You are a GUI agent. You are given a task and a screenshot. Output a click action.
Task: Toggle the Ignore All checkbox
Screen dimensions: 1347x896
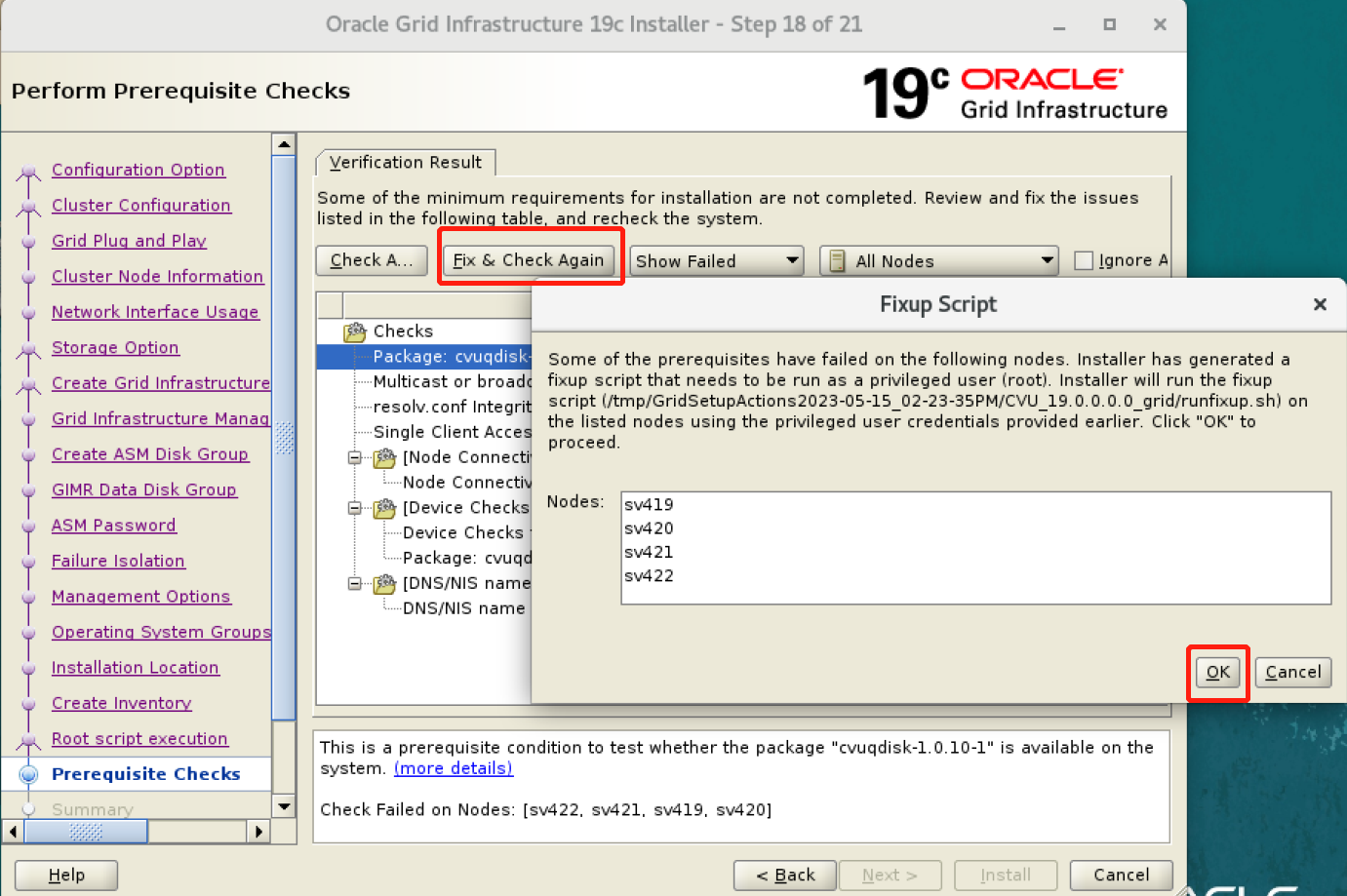point(1083,260)
